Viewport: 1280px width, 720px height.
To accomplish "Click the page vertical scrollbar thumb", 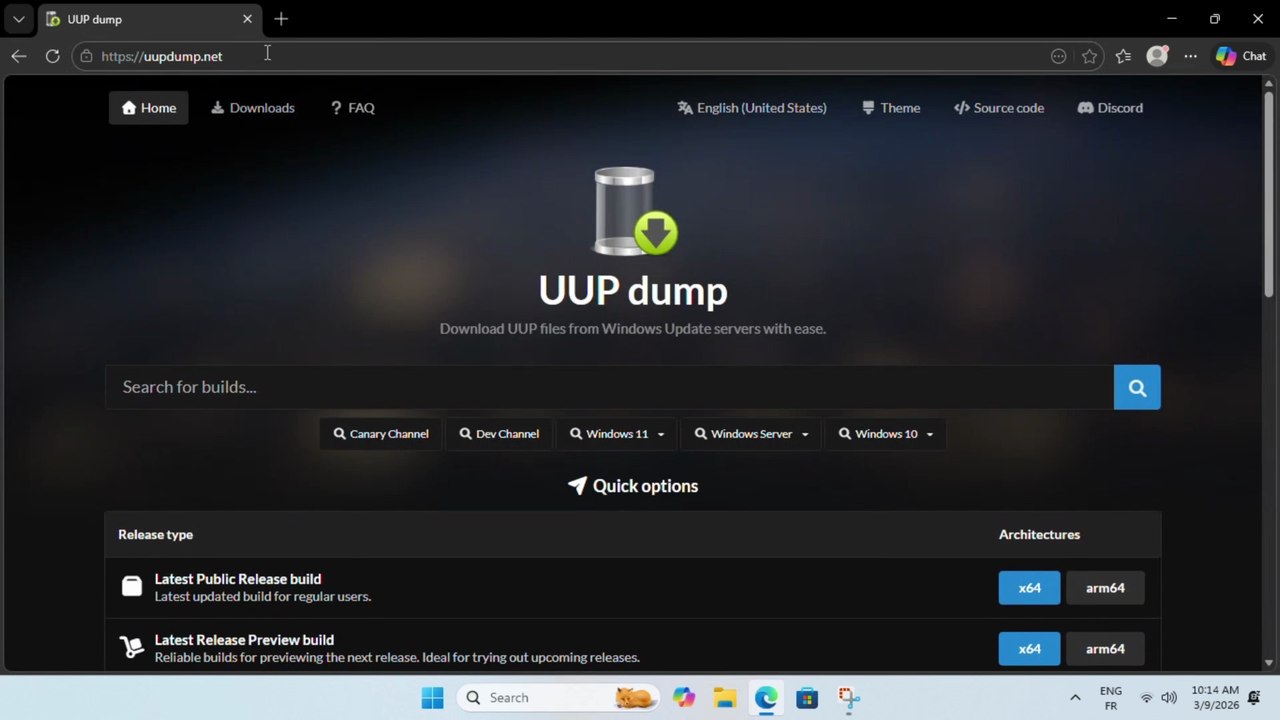I will [x=1269, y=192].
